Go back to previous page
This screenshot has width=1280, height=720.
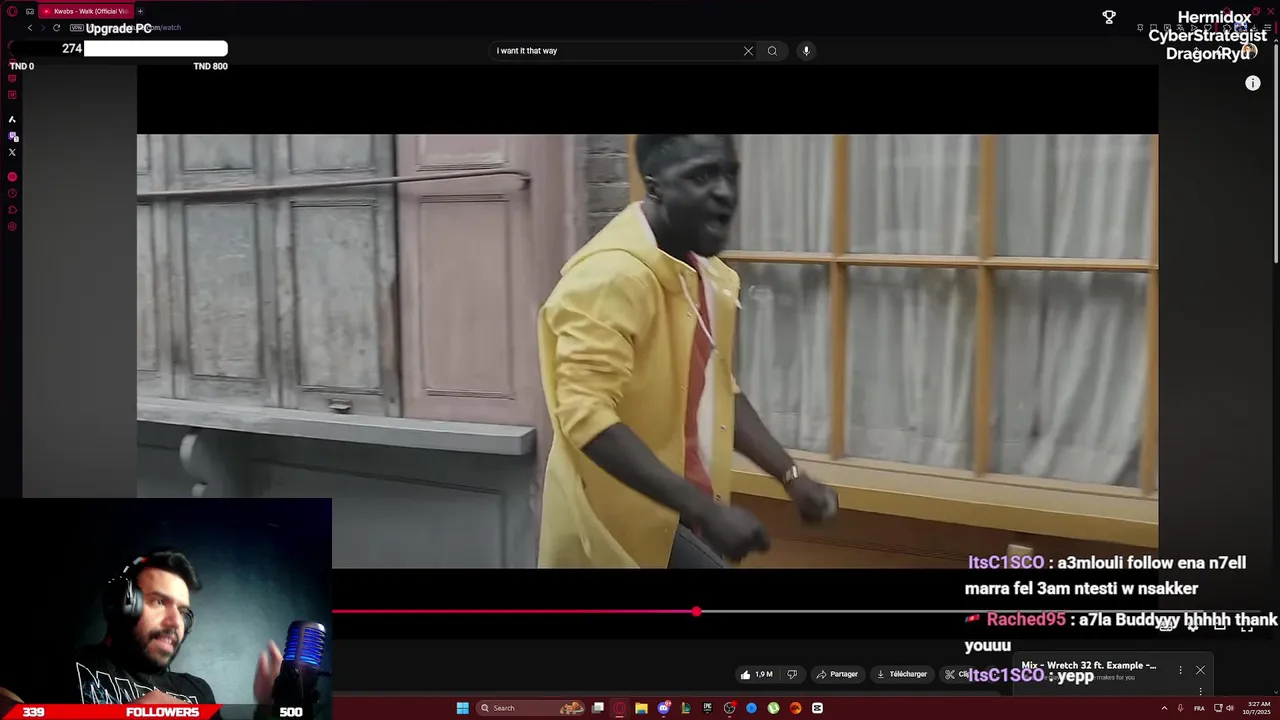(30, 28)
